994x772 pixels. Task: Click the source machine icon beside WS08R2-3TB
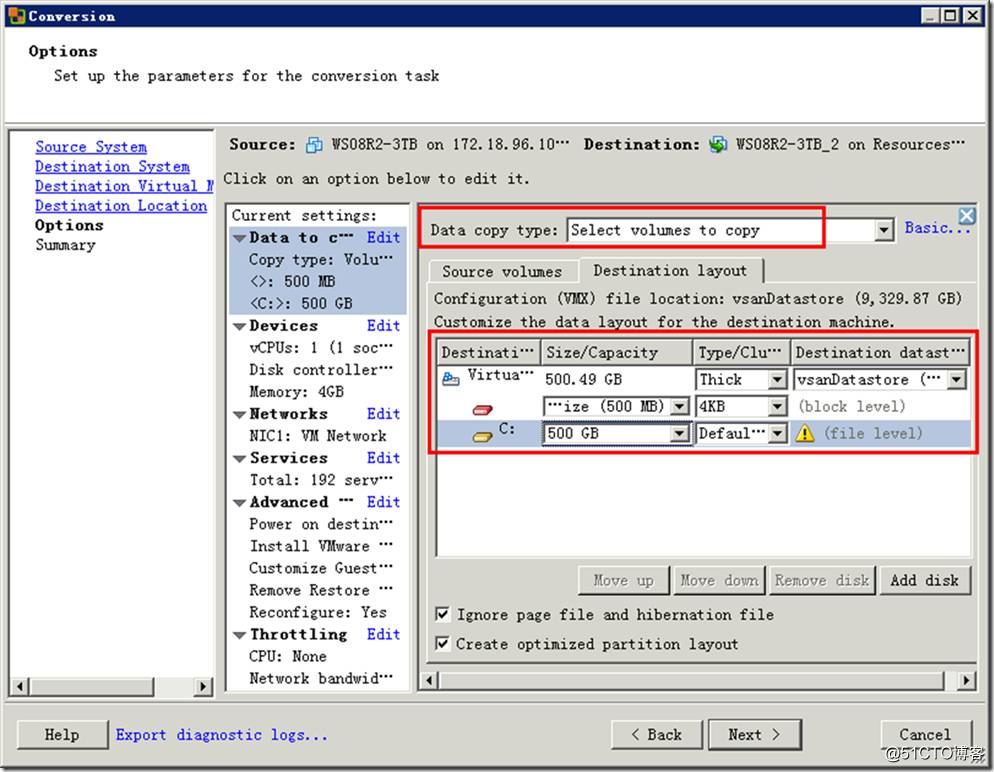[314, 145]
